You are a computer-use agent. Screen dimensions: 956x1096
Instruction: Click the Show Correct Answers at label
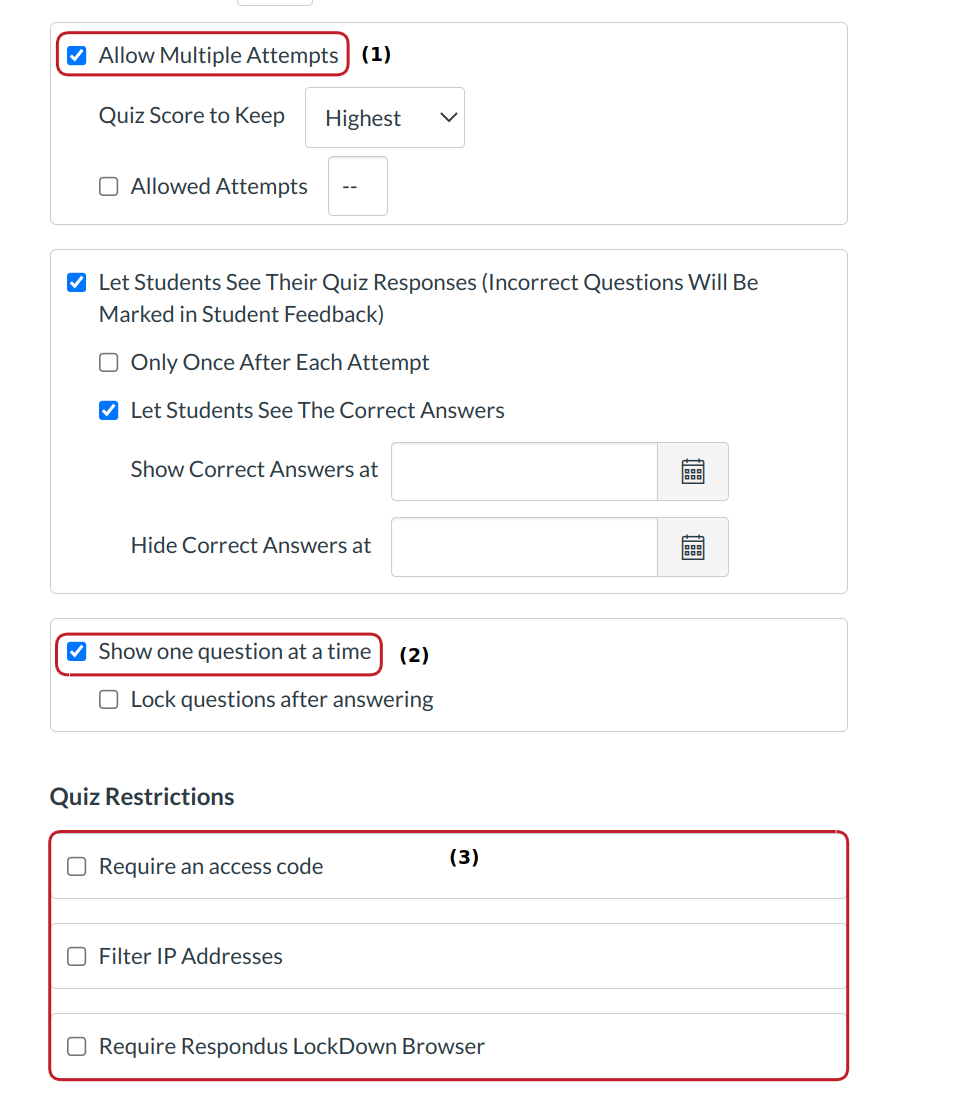tap(254, 470)
